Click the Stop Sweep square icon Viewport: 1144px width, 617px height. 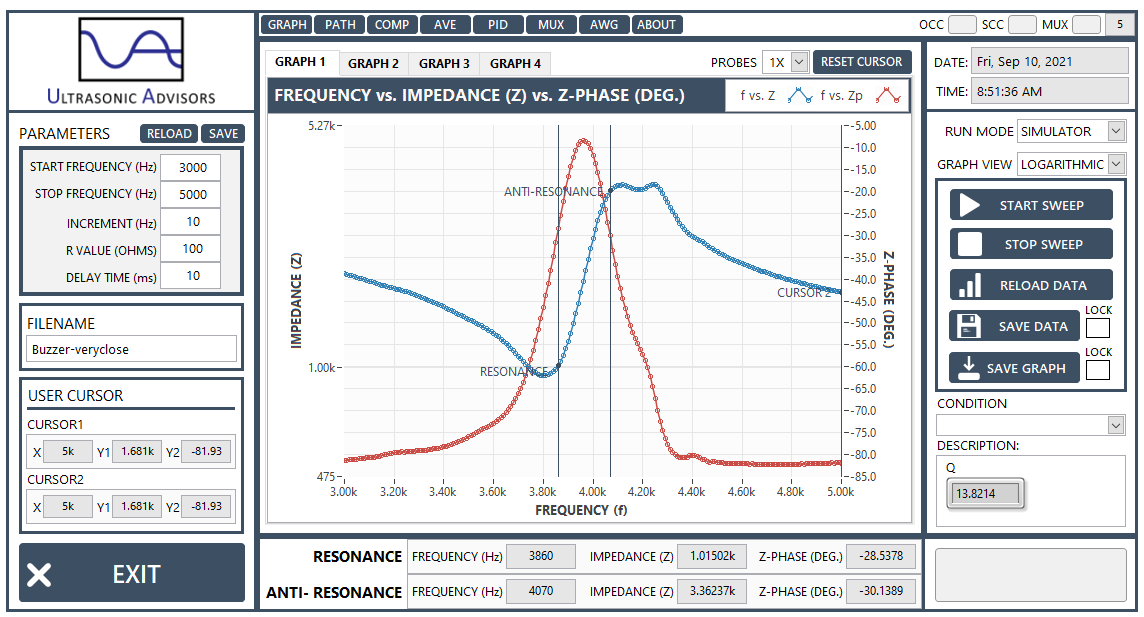click(x=970, y=244)
